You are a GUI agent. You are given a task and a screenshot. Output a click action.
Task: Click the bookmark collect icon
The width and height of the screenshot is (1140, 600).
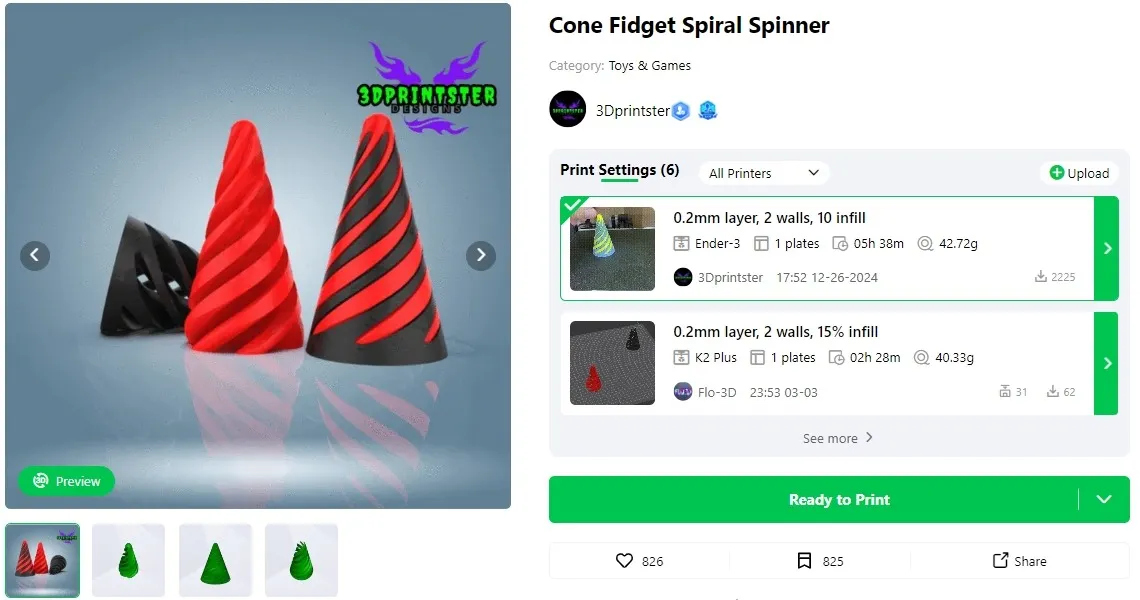[x=804, y=561]
